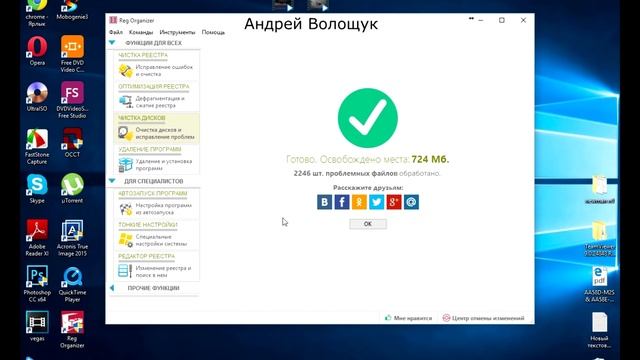Click the thumbs-up icon in status bar

(388, 318)
